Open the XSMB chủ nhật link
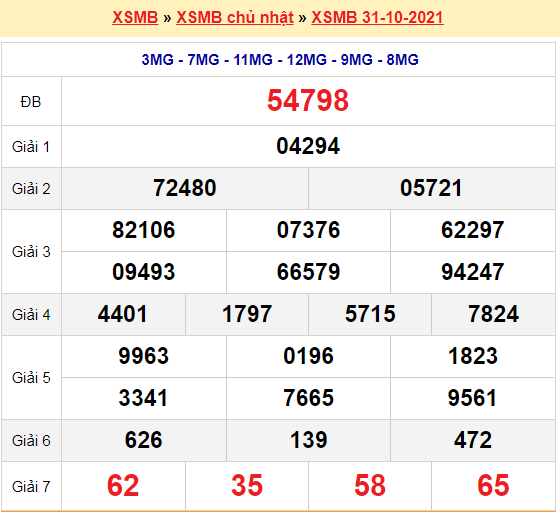The height and width of the screenshot is (512, 560). pyautogui.click(x=235, y=17)
